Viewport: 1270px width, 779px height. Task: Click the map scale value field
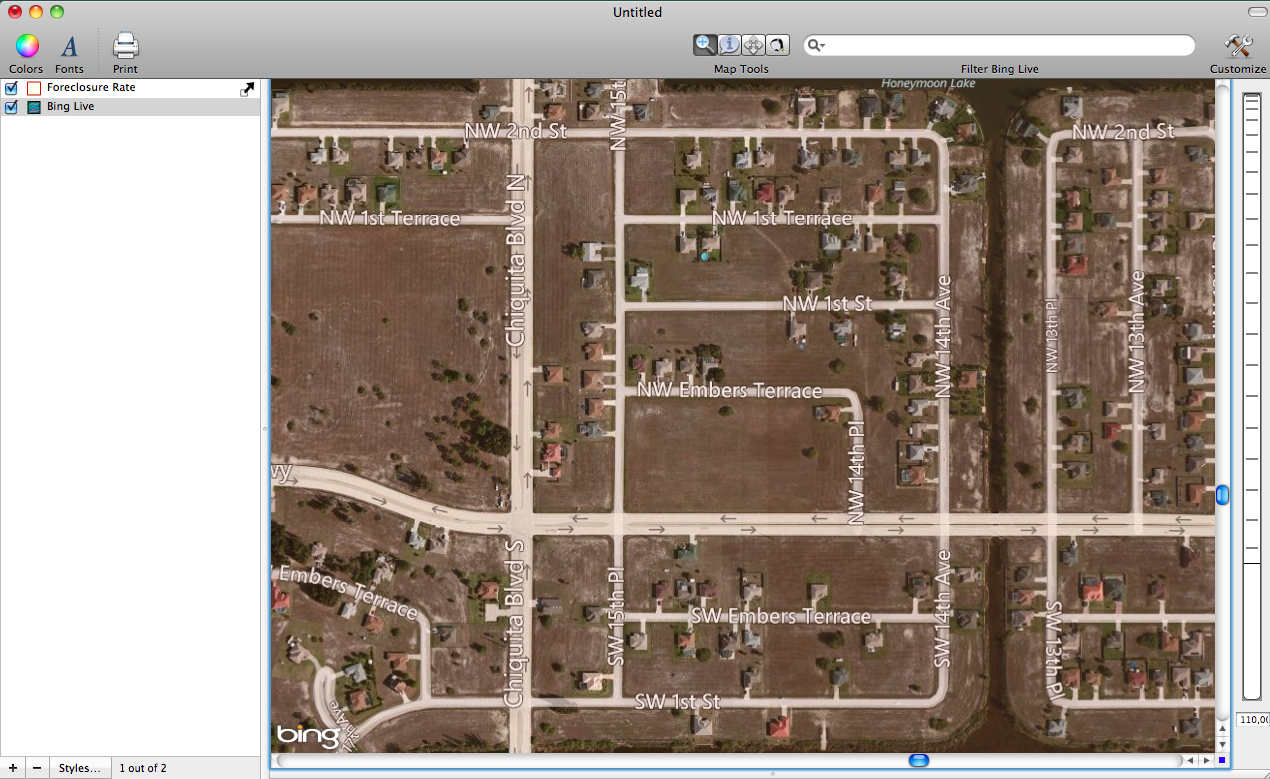point(1253,720)
